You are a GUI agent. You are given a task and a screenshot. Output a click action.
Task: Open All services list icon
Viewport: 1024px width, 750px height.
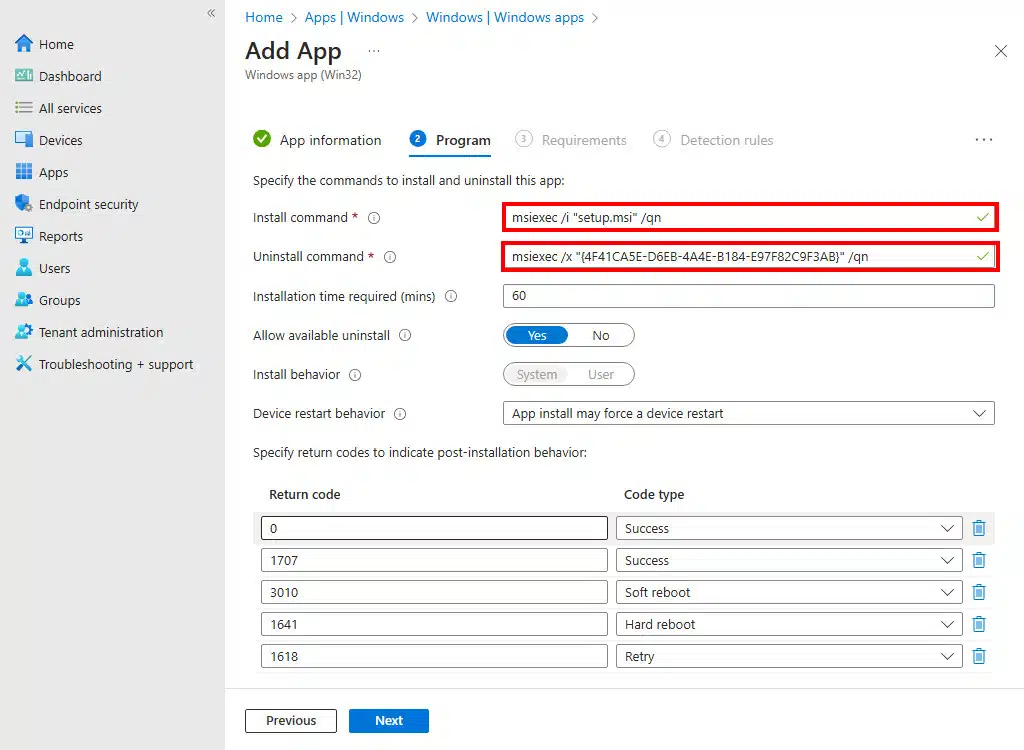24,108
